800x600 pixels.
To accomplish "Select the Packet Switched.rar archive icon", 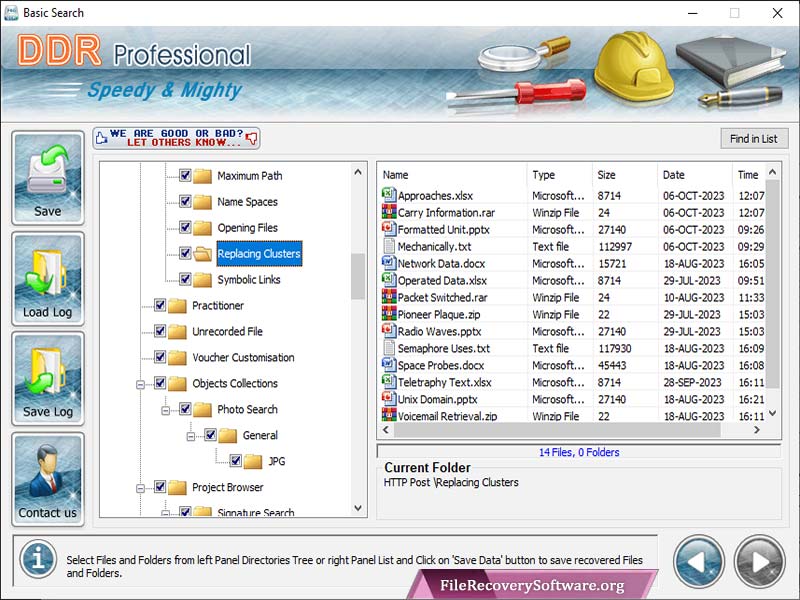I will coord(389,296).
